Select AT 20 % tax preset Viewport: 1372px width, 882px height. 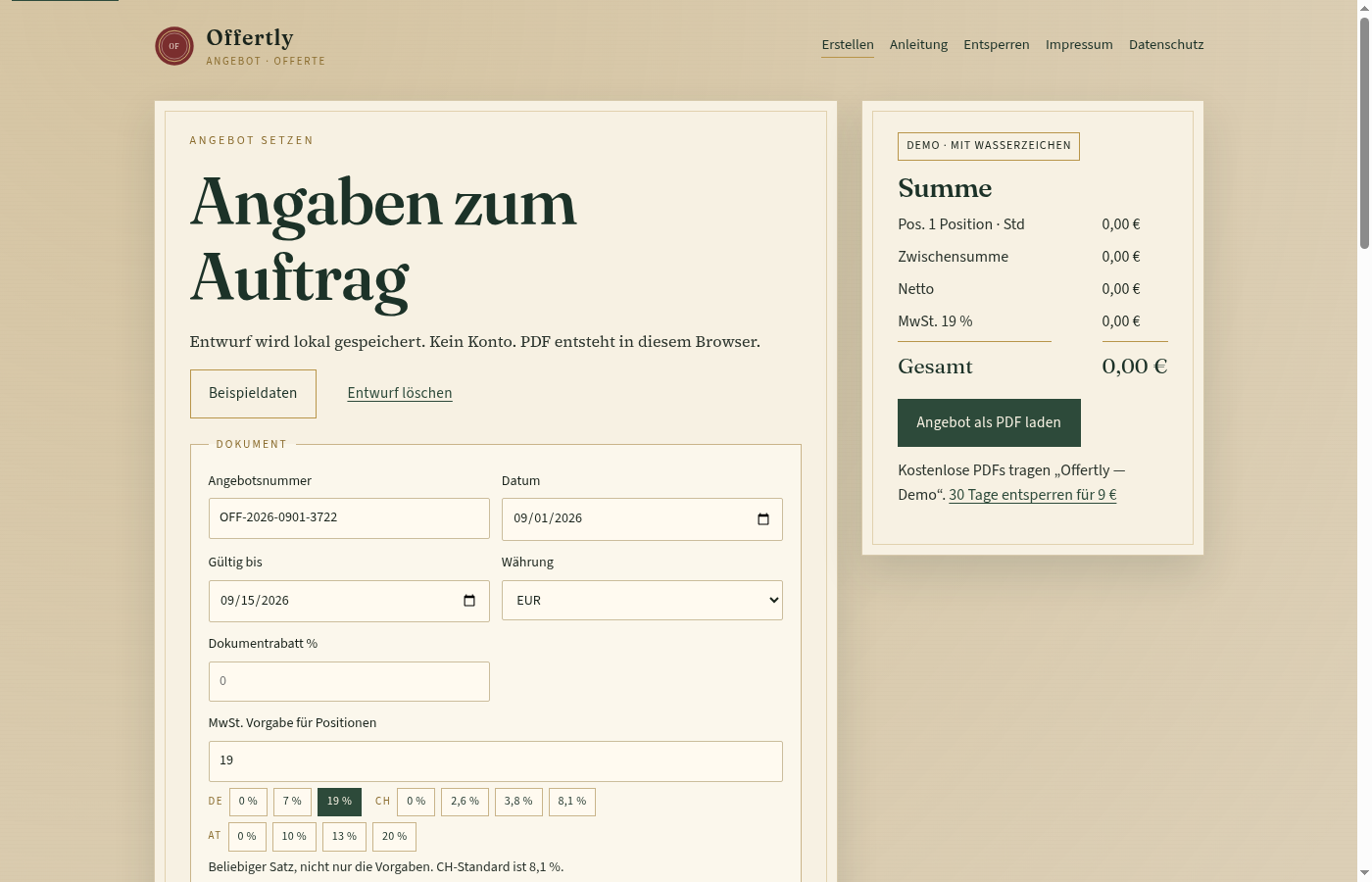(394, 837)
